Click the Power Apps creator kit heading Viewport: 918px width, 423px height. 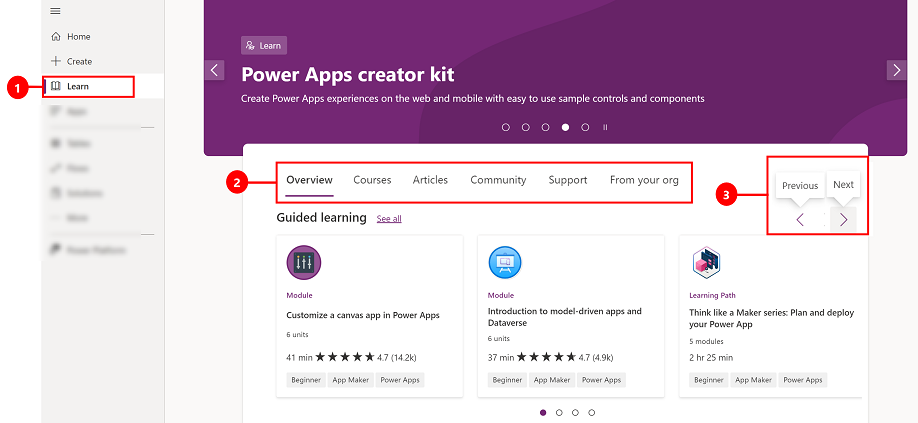point(348,74)
